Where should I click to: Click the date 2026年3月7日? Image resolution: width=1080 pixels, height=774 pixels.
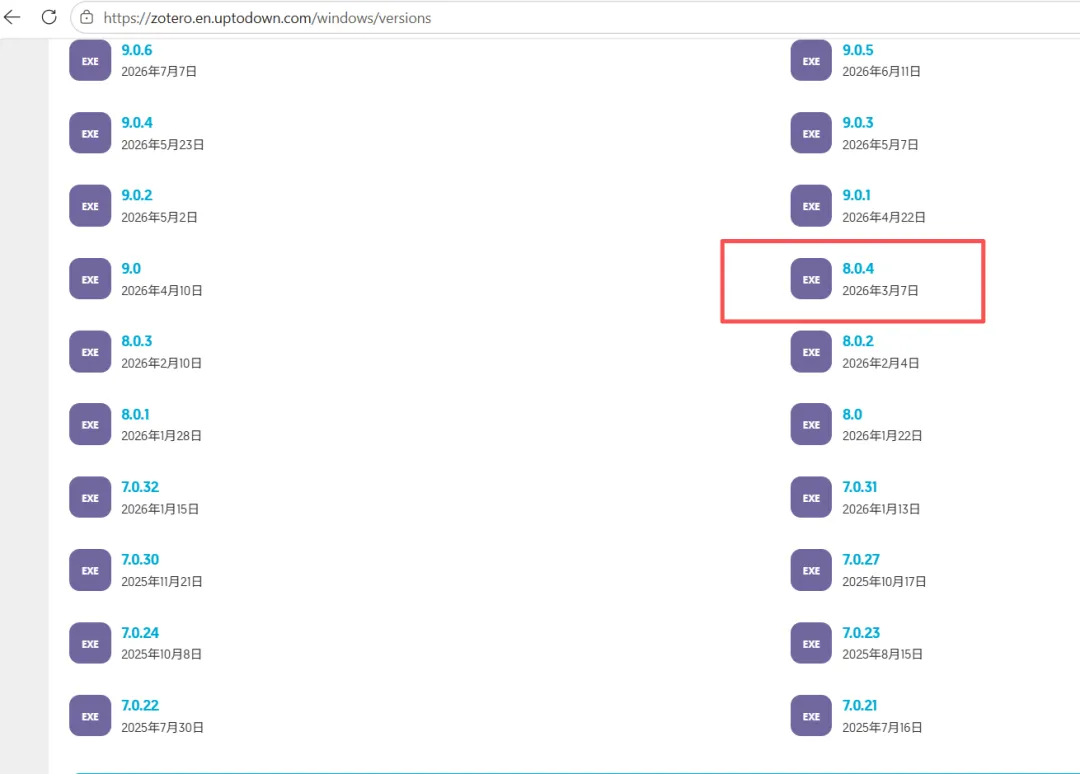tap(880, 291)
